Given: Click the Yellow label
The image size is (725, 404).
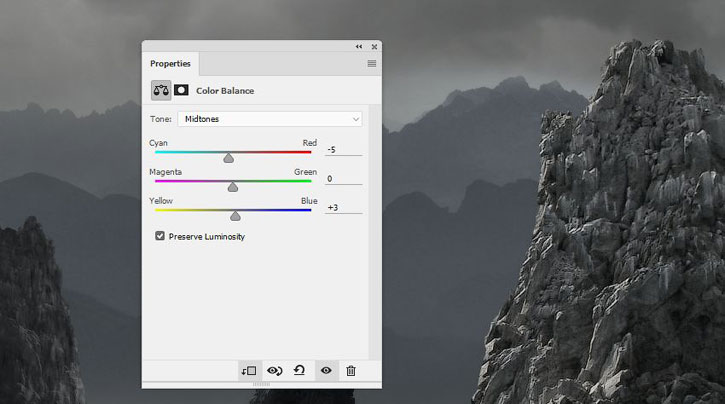Looking at the screenshot, I should click(161, 201).
